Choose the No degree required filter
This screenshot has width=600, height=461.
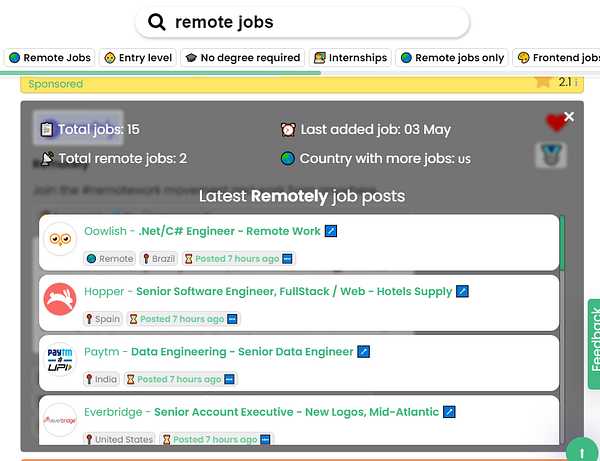point(243,58)
